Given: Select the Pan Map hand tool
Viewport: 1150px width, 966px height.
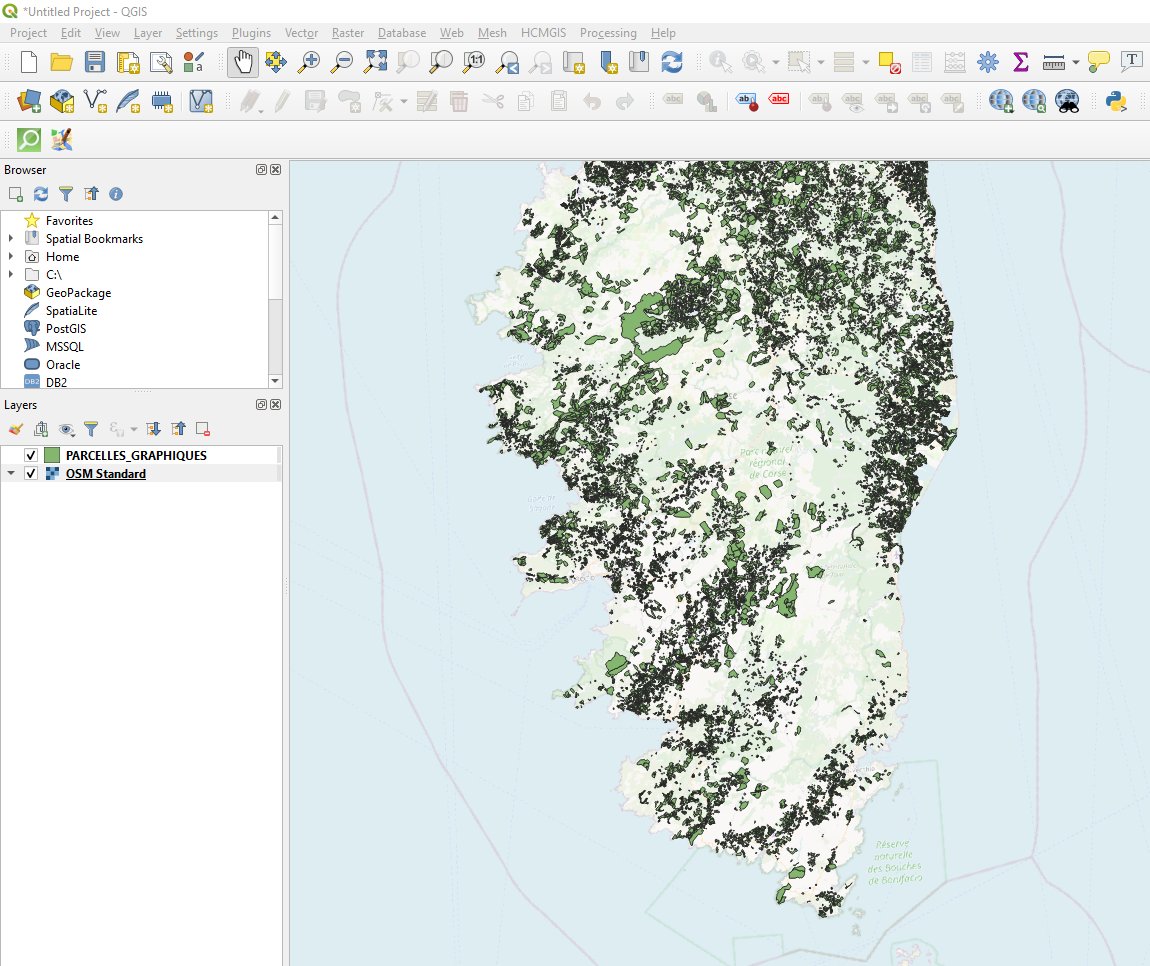Looking at the screenshot, I should [x=243, y=62].
